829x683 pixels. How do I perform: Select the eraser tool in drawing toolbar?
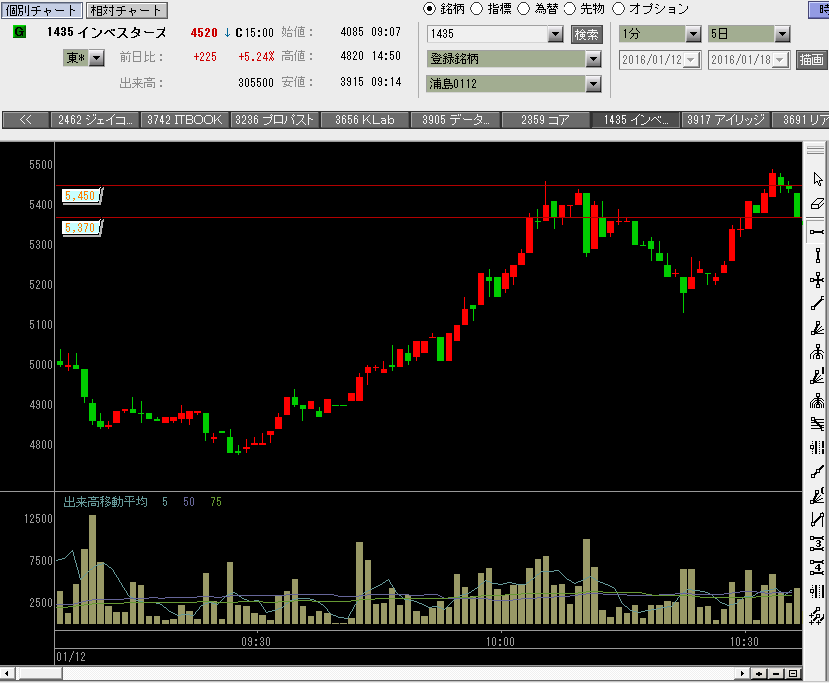coord(817,204)
